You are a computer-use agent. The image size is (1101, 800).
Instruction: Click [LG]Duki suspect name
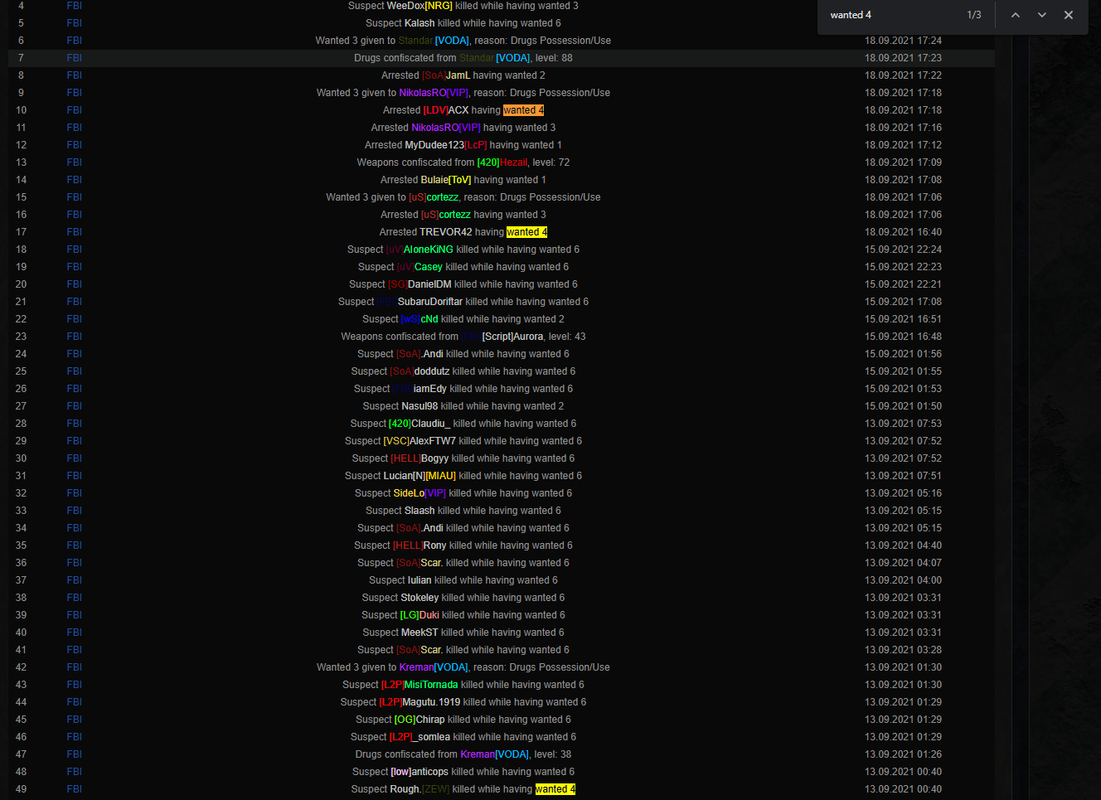click(420, 615)
